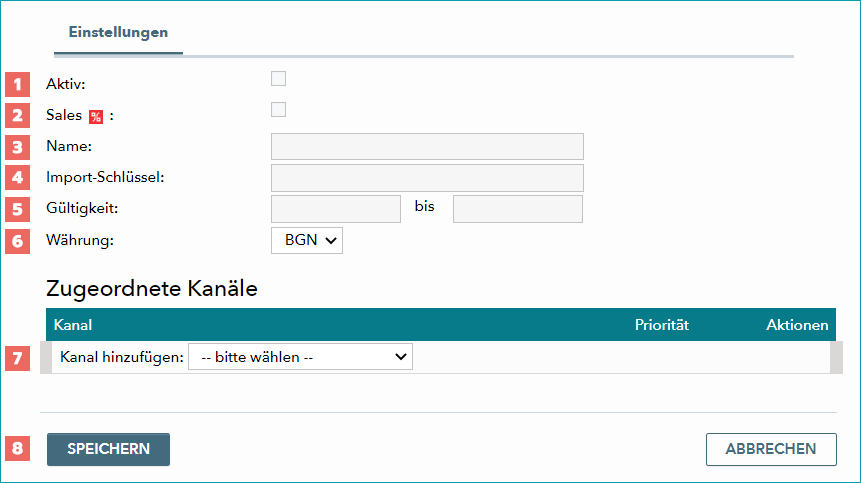The height and width of the screenshot is (483, 861).
Task: Open the Währung BGN dropdown
Action: (x=307, y=240)
